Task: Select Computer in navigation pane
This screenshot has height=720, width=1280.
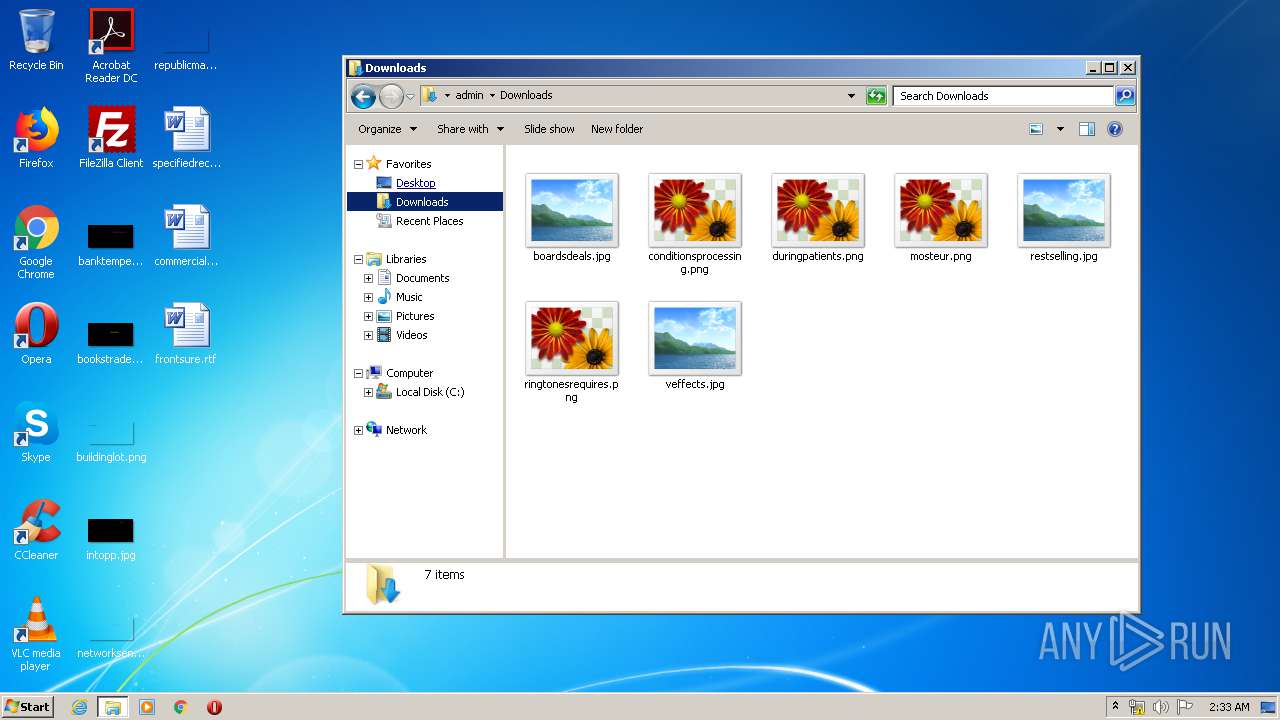Action: tap(409, 373)
